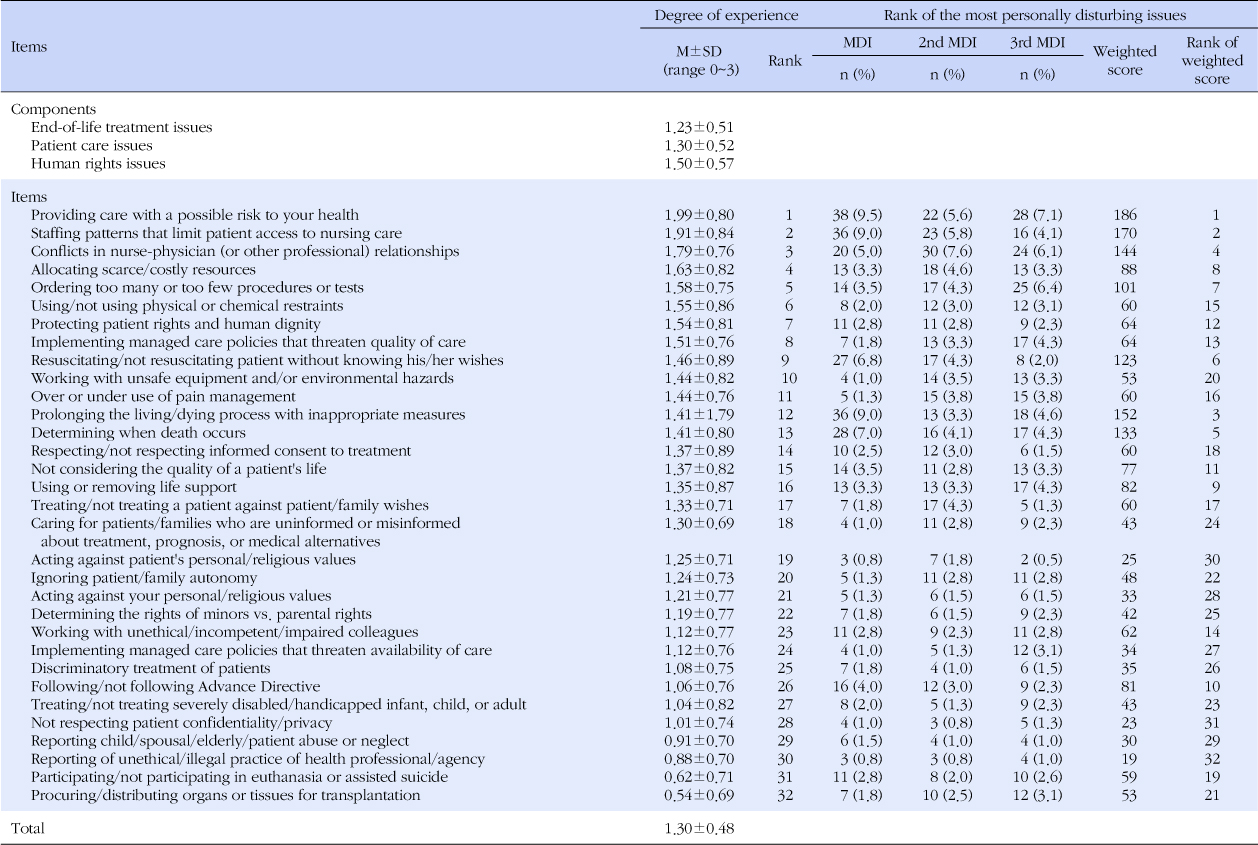This screenshot has width=1258, height=845.
Task: Click 'Participating/not participating in euthanasia' row
Action: 239,776
